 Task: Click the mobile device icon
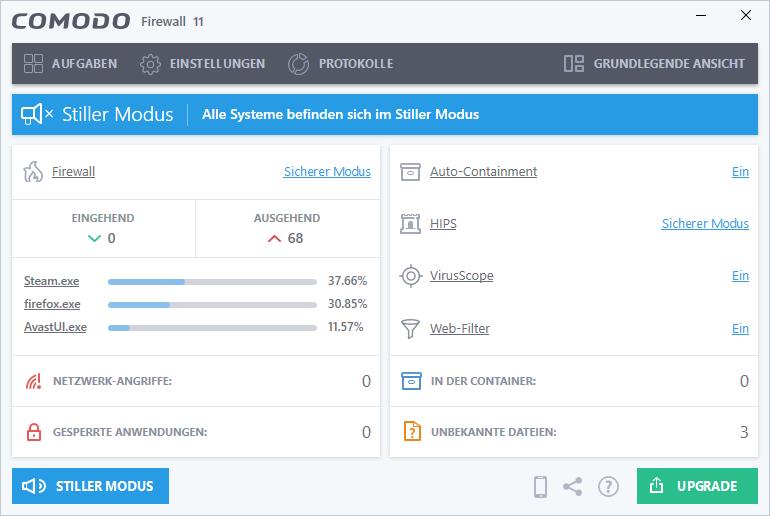pos(540,487)
